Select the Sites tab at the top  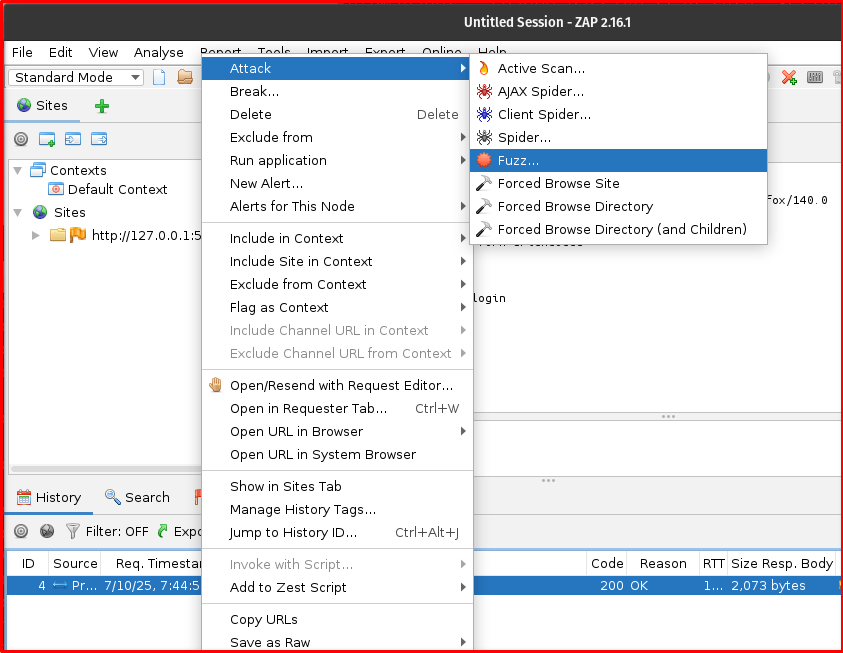[x=42, y=106]
